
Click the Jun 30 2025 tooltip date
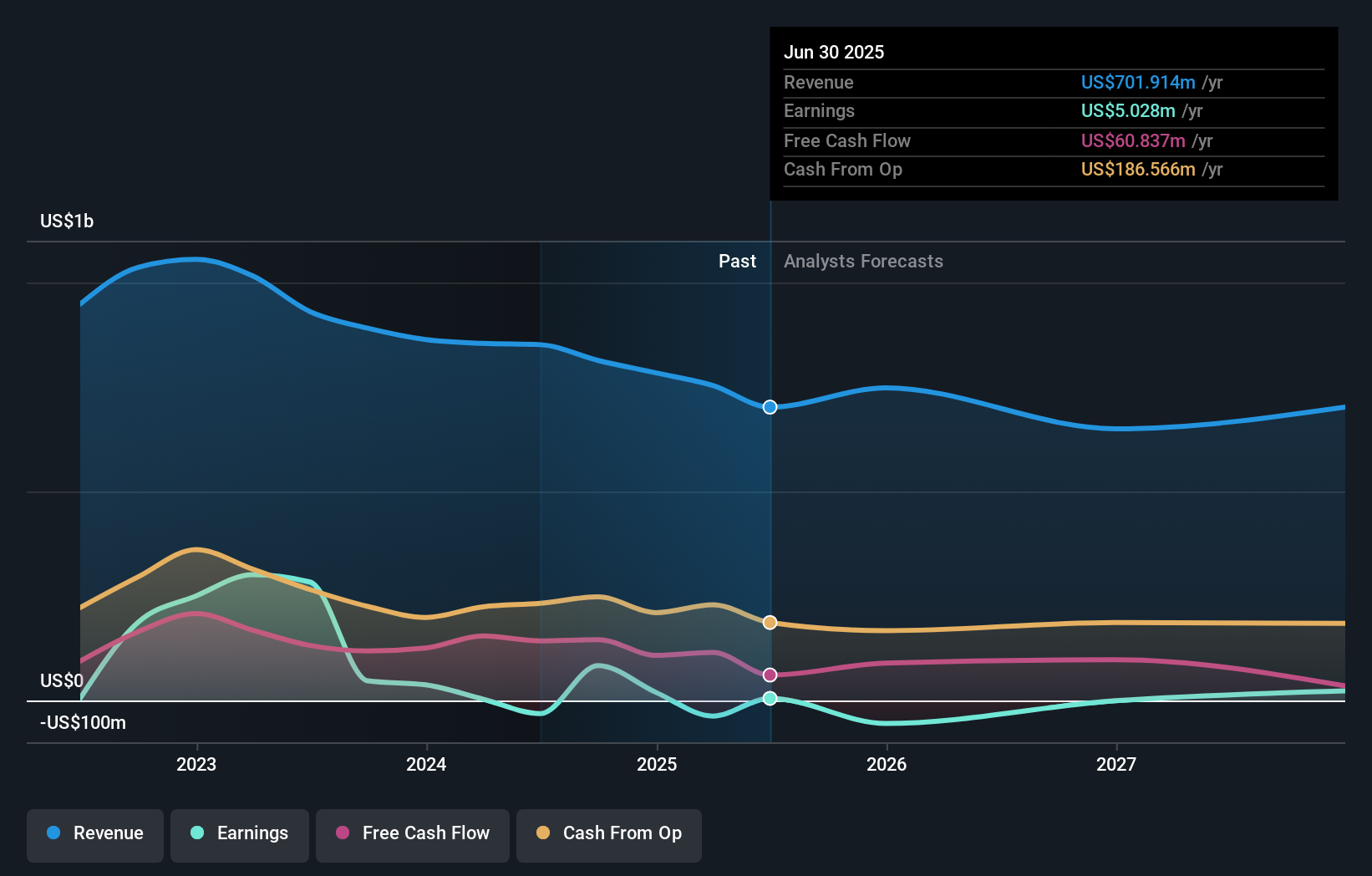click(834, 52)
